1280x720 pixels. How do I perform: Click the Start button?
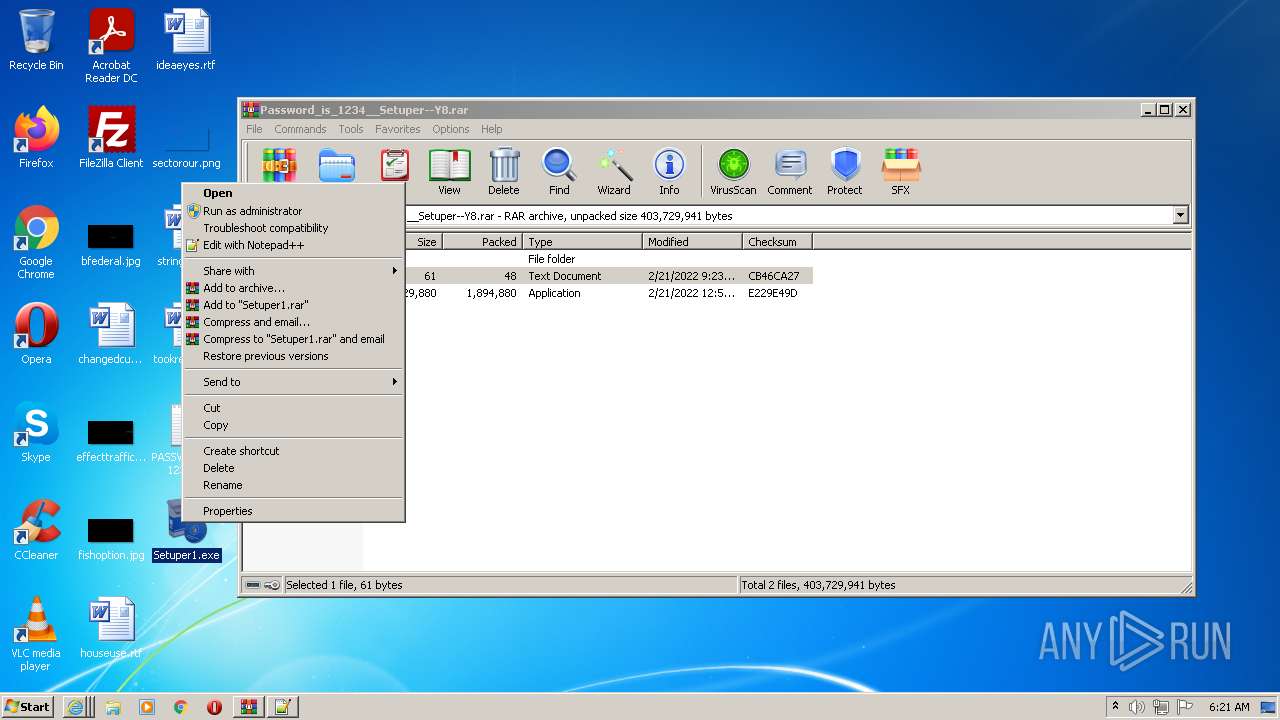pos(28,706)
